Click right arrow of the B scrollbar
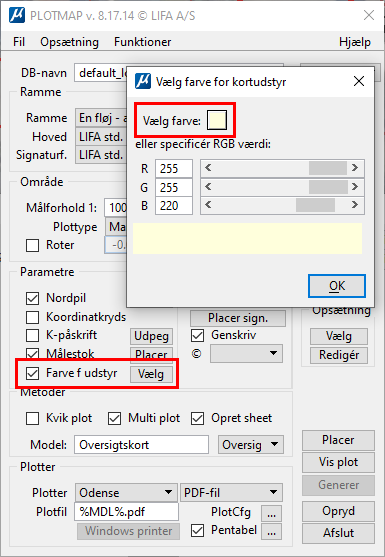The width and height of the screenshot is (385, 557). pyautogui.click(x=354, y=205)
